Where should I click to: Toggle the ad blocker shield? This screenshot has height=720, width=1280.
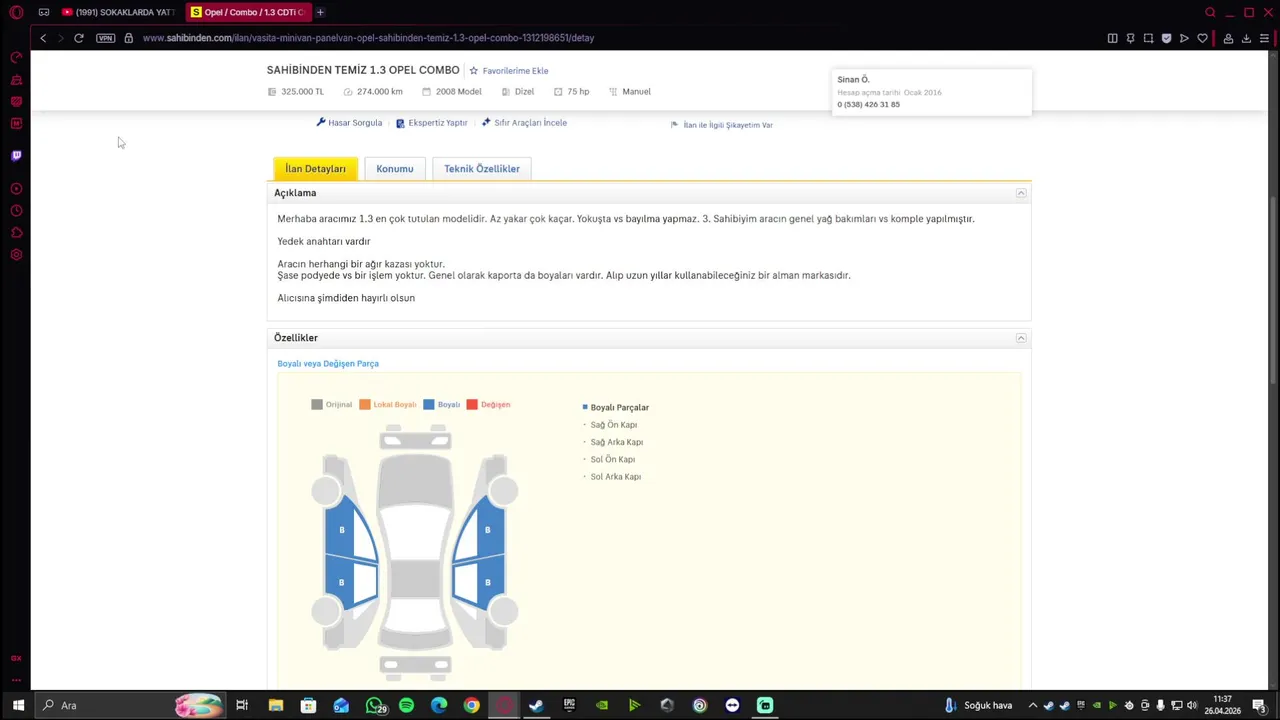coord(1166,38)
